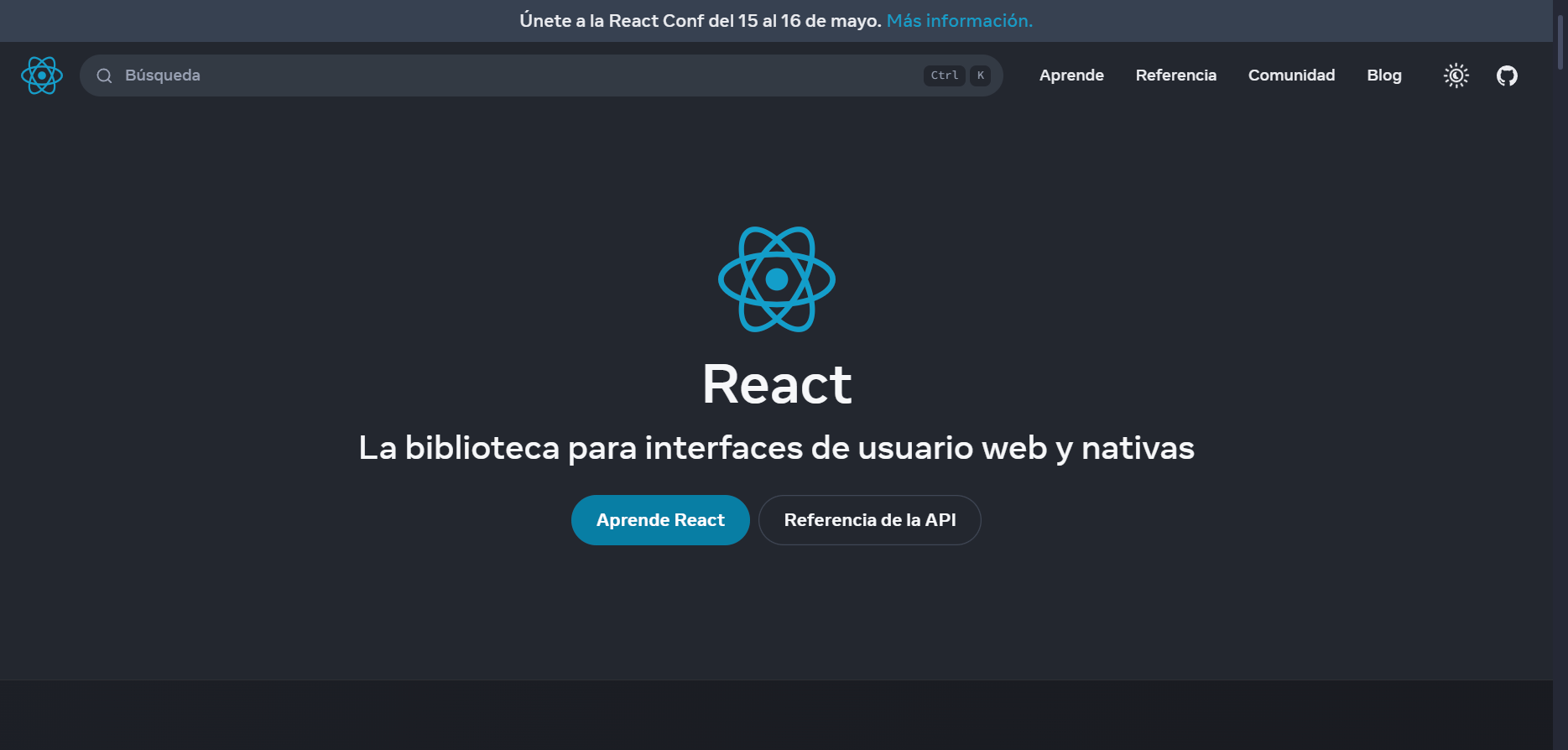Click the large React atom logo
The height and width of the screenshot is (750, 1568).
(x=777, y=279)
